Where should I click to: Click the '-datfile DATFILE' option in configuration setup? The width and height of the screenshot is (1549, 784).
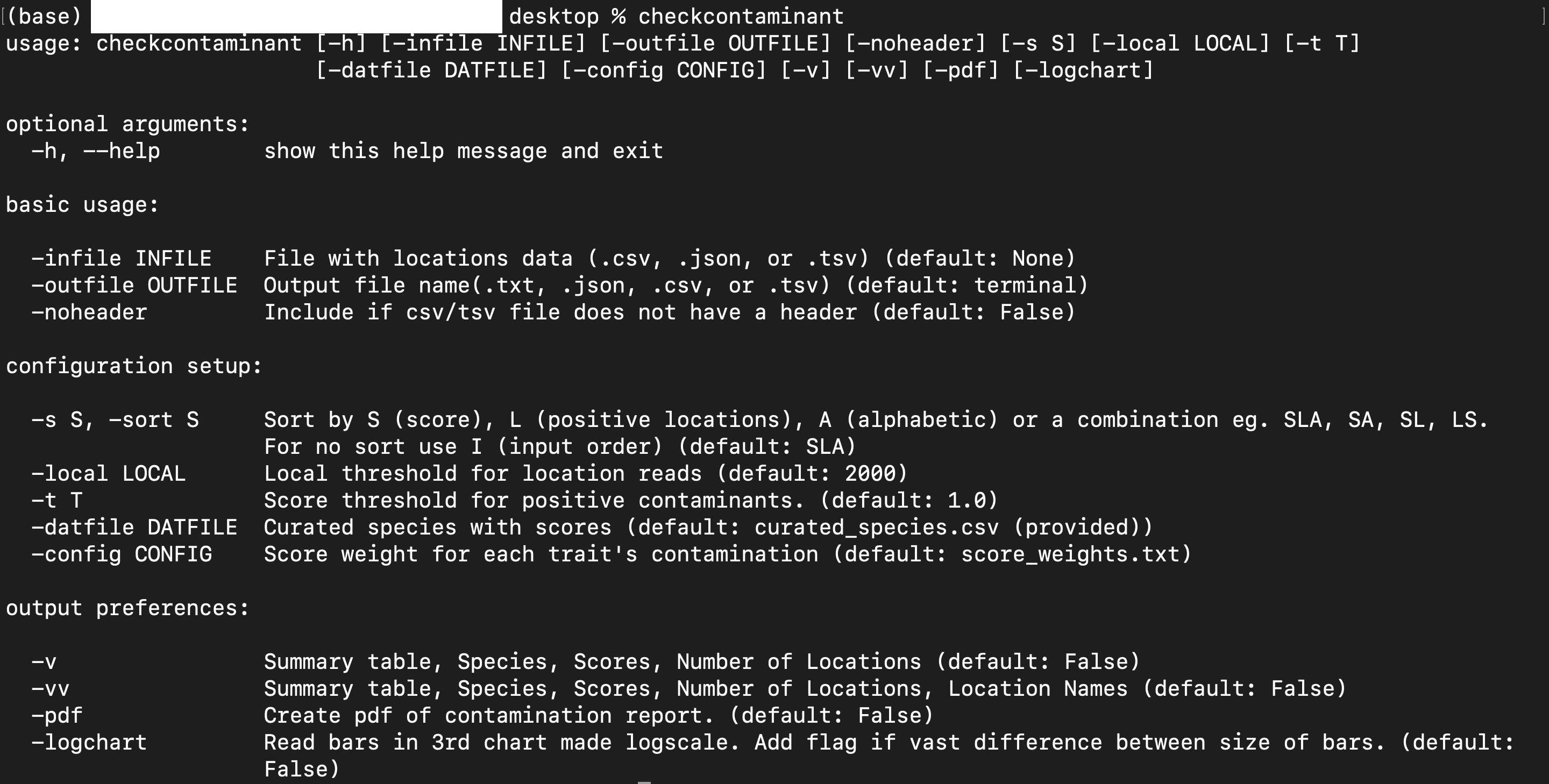click(134, 528)
